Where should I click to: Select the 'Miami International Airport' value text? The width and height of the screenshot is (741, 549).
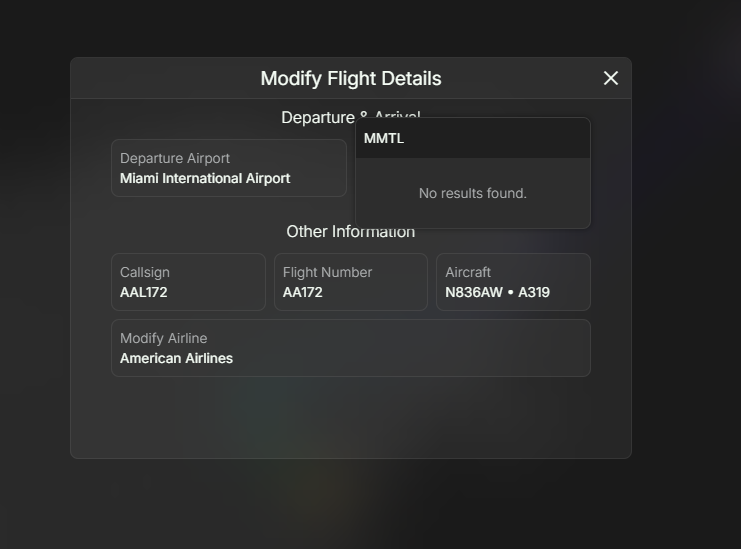[205, 178]
